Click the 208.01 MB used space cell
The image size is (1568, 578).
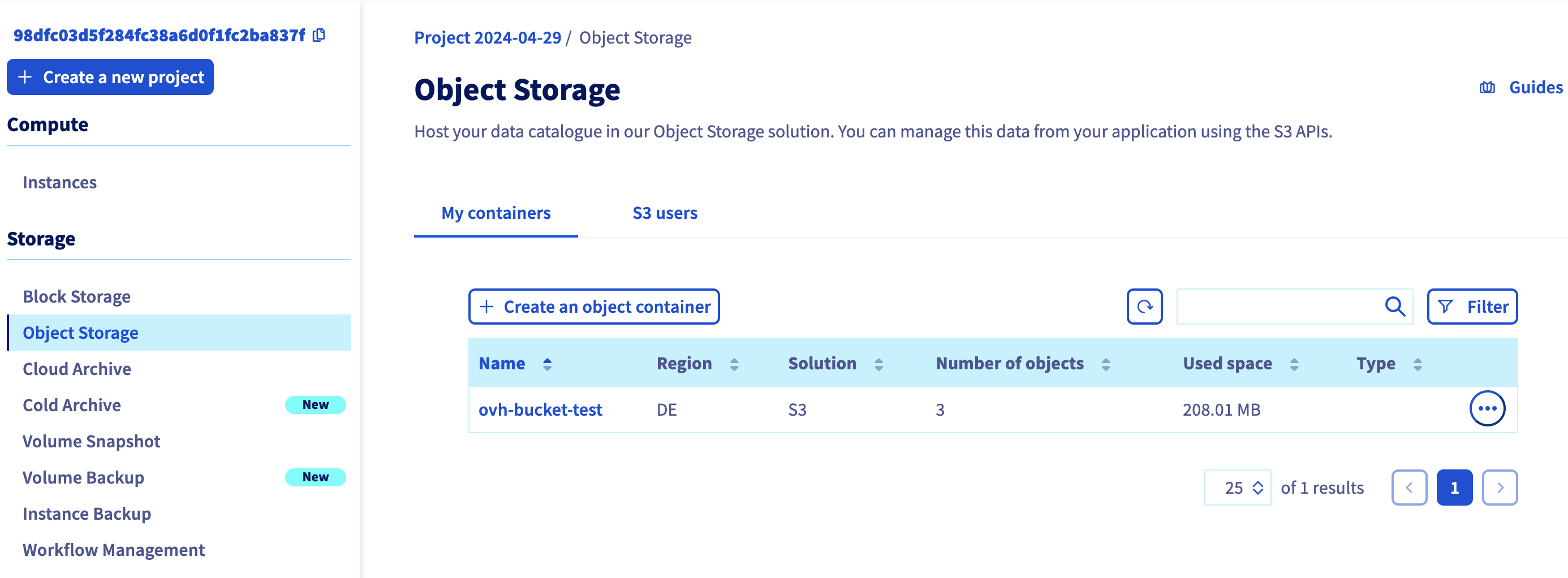pos(1221,409)
